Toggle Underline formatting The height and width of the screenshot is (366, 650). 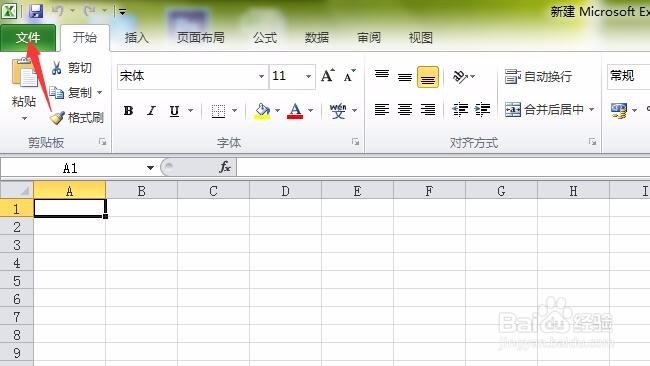tap(175, 111)
